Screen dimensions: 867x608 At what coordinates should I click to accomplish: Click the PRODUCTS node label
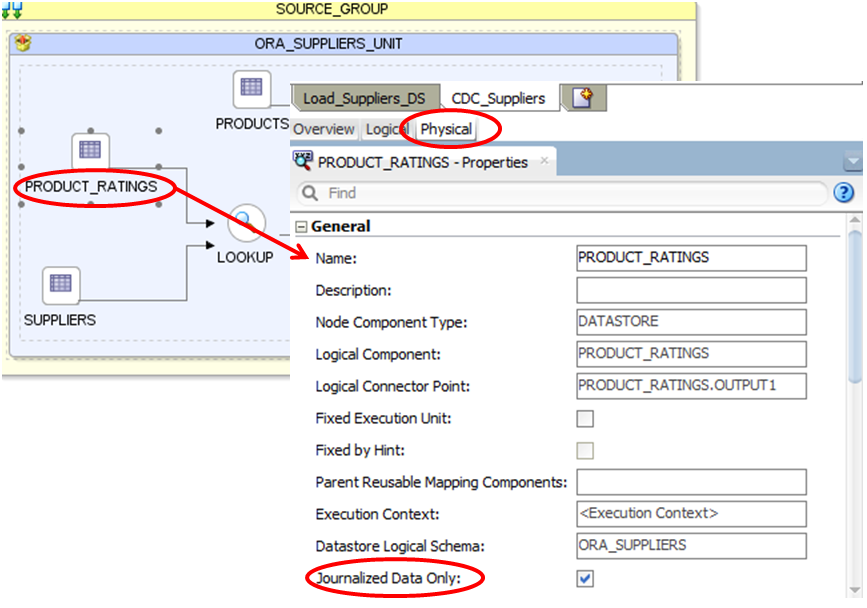(x=252, y=124)
